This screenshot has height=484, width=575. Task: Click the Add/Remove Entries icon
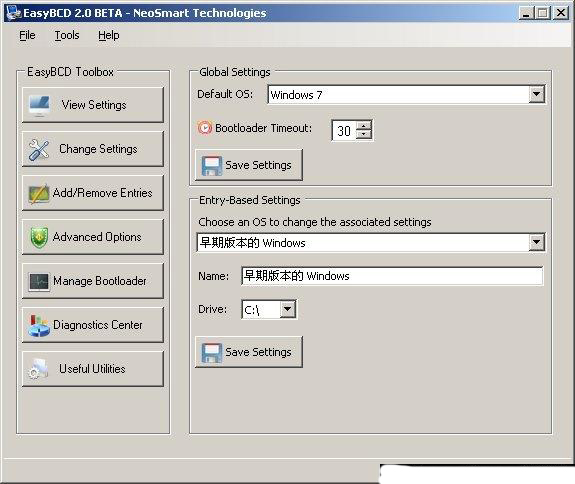pyautogui.click(x=39, y=193)
